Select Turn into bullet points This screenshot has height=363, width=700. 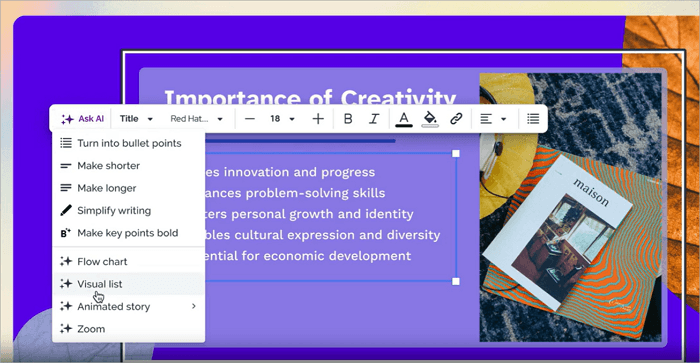coord(129,143)
